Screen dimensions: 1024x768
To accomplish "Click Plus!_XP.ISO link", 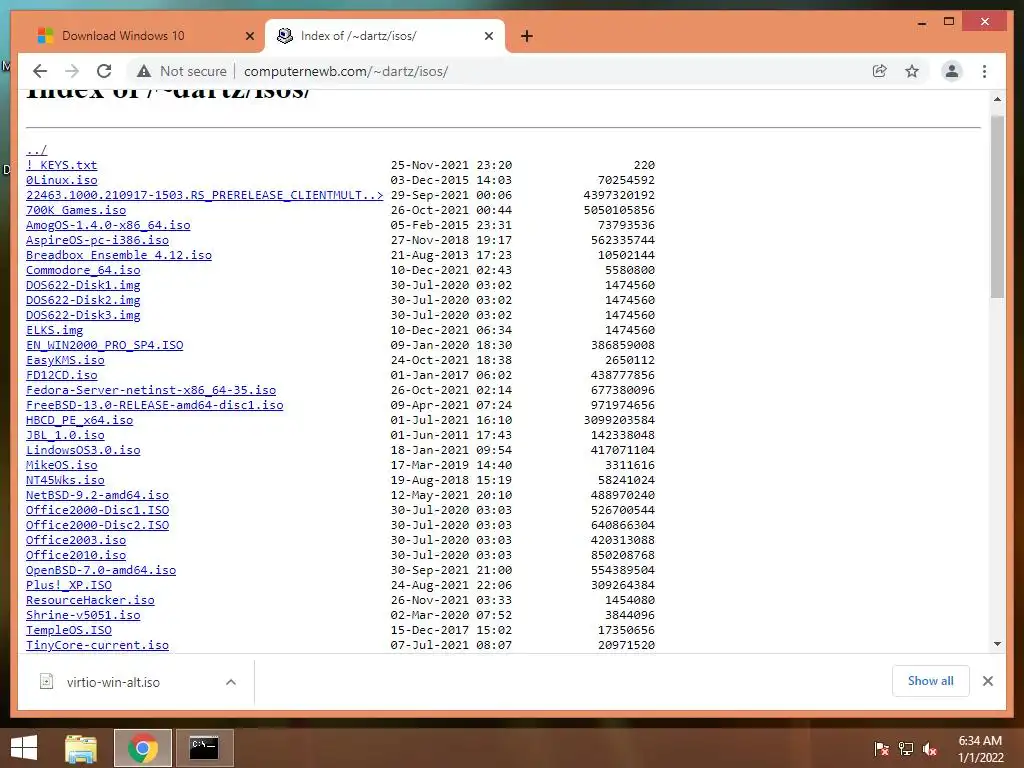I will click(69, 586).
